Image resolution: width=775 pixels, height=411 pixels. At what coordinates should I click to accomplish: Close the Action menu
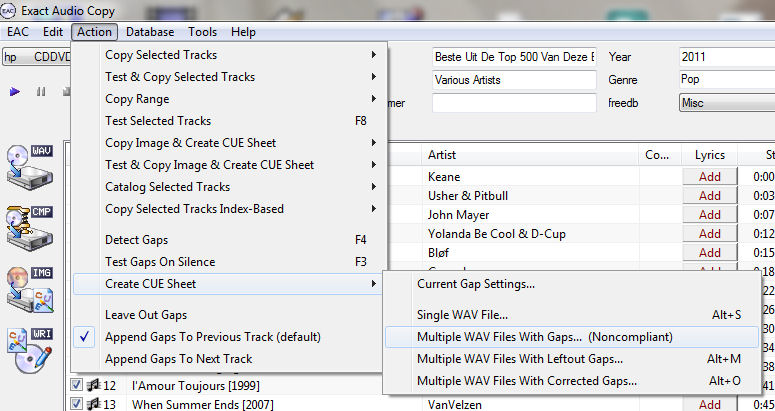click(94, 32)
